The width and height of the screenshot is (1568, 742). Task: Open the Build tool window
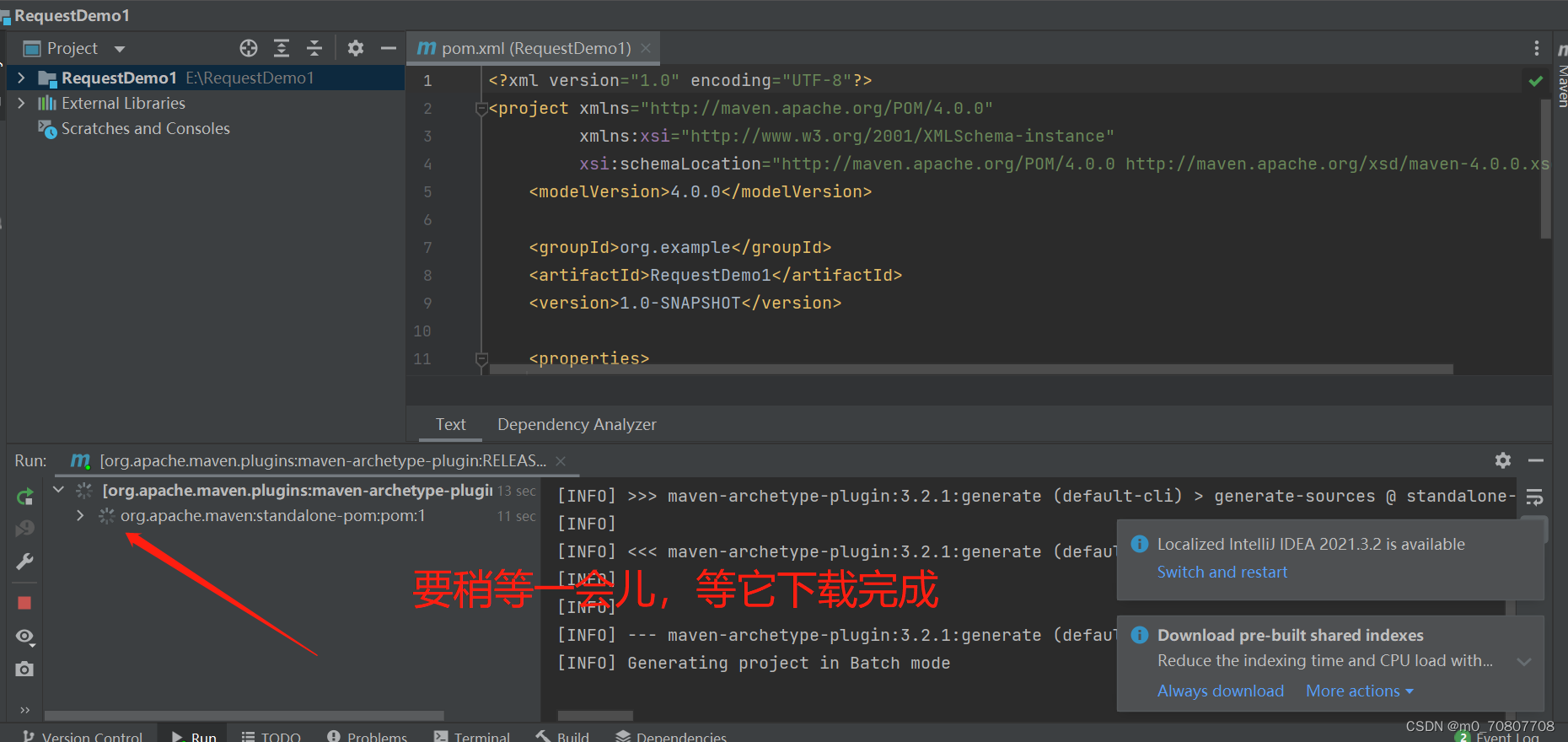563,736
